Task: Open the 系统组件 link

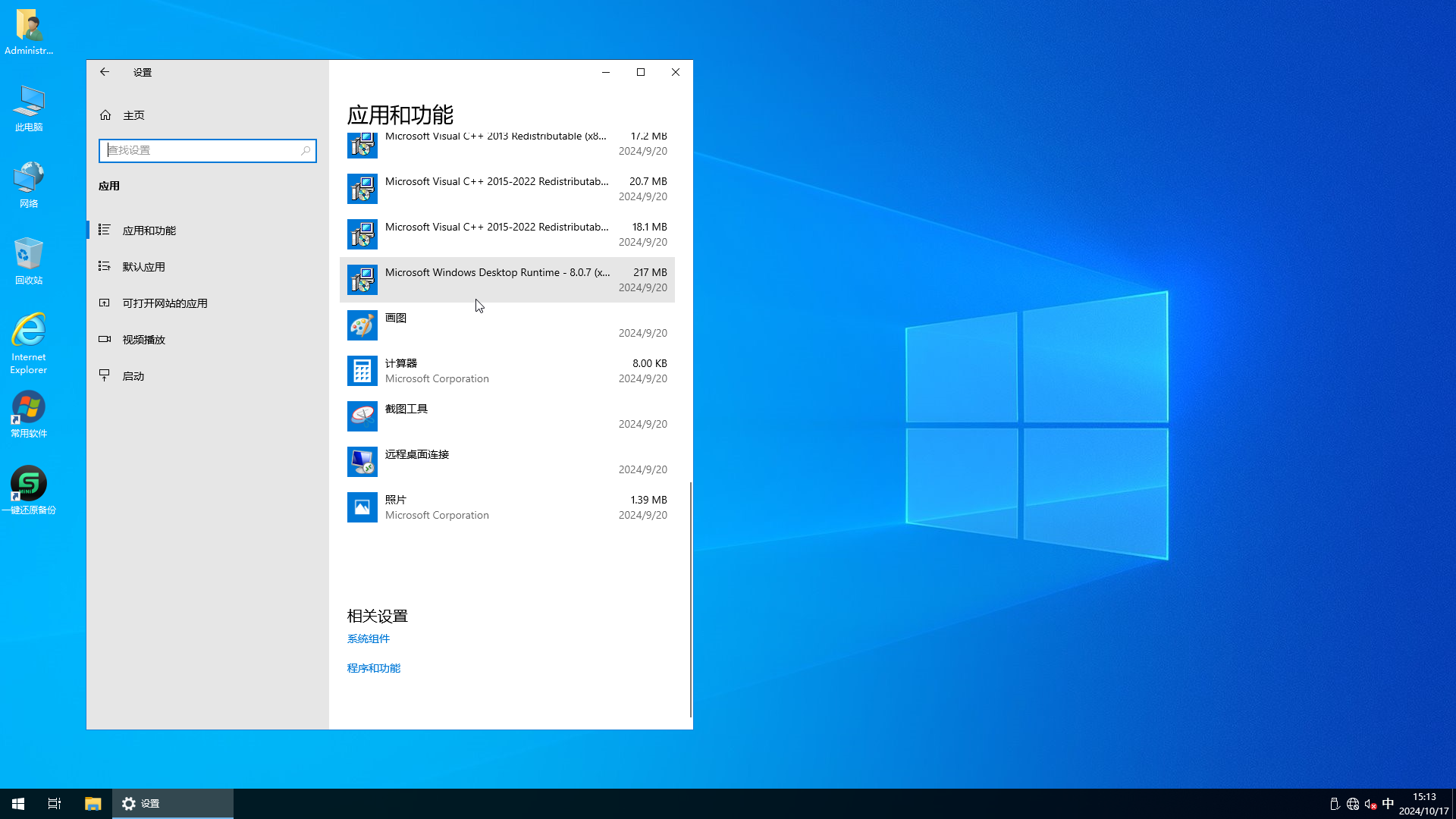Action: tap(369, 639)
